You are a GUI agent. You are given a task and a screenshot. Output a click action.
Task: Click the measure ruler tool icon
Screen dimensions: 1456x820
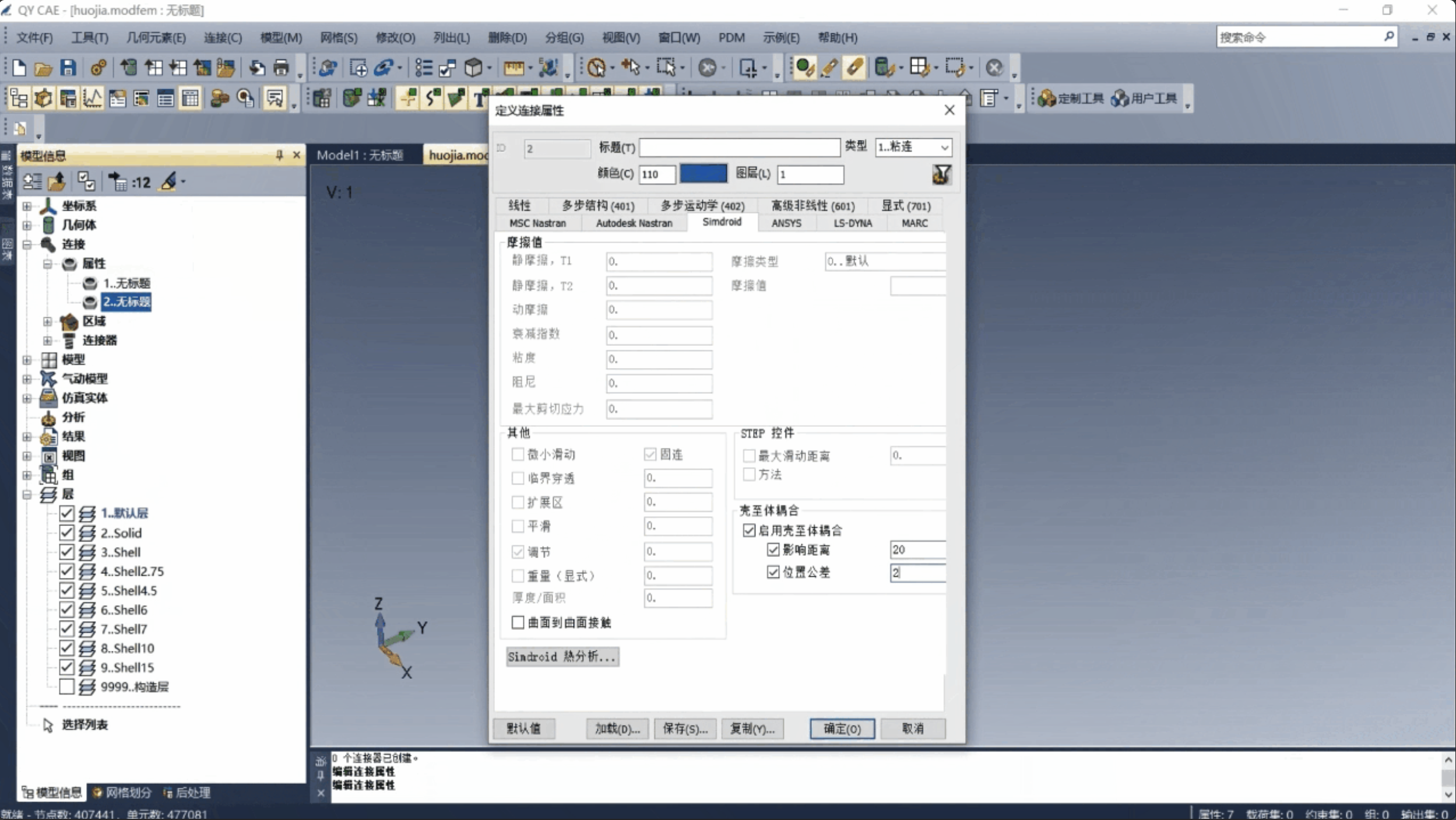coord(513,68)
